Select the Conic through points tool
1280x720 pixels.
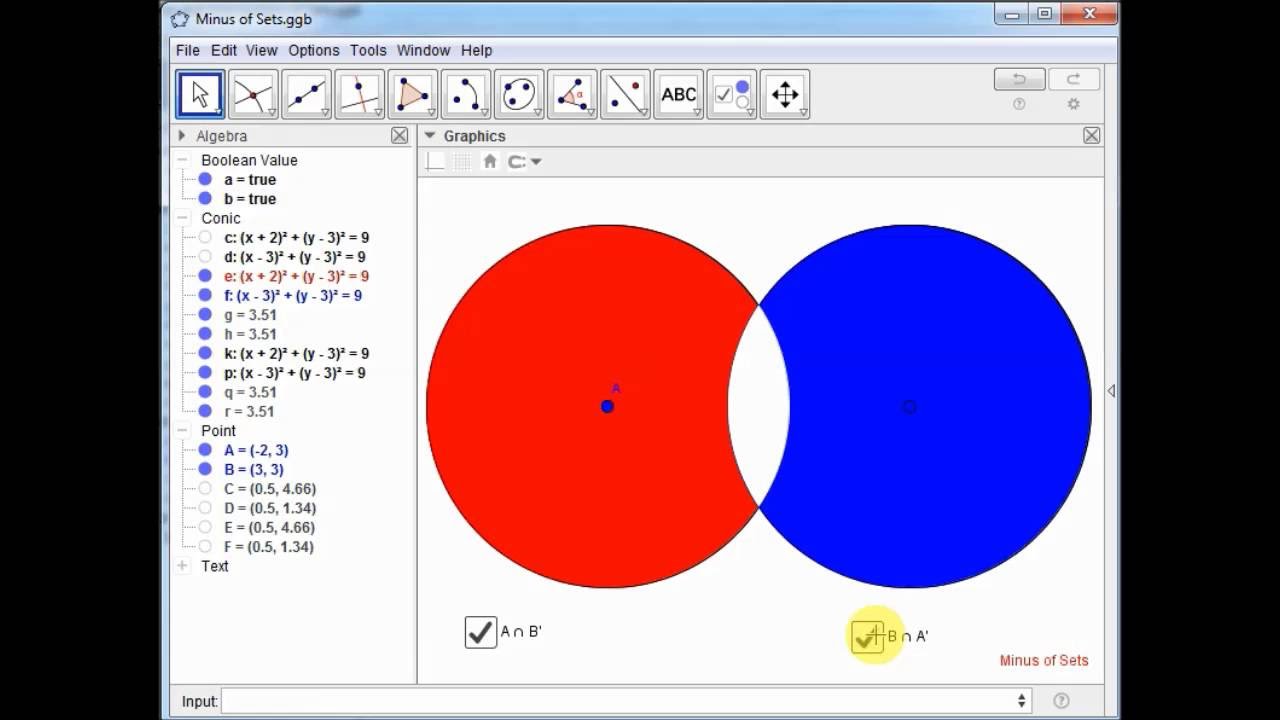click(518, 95)
